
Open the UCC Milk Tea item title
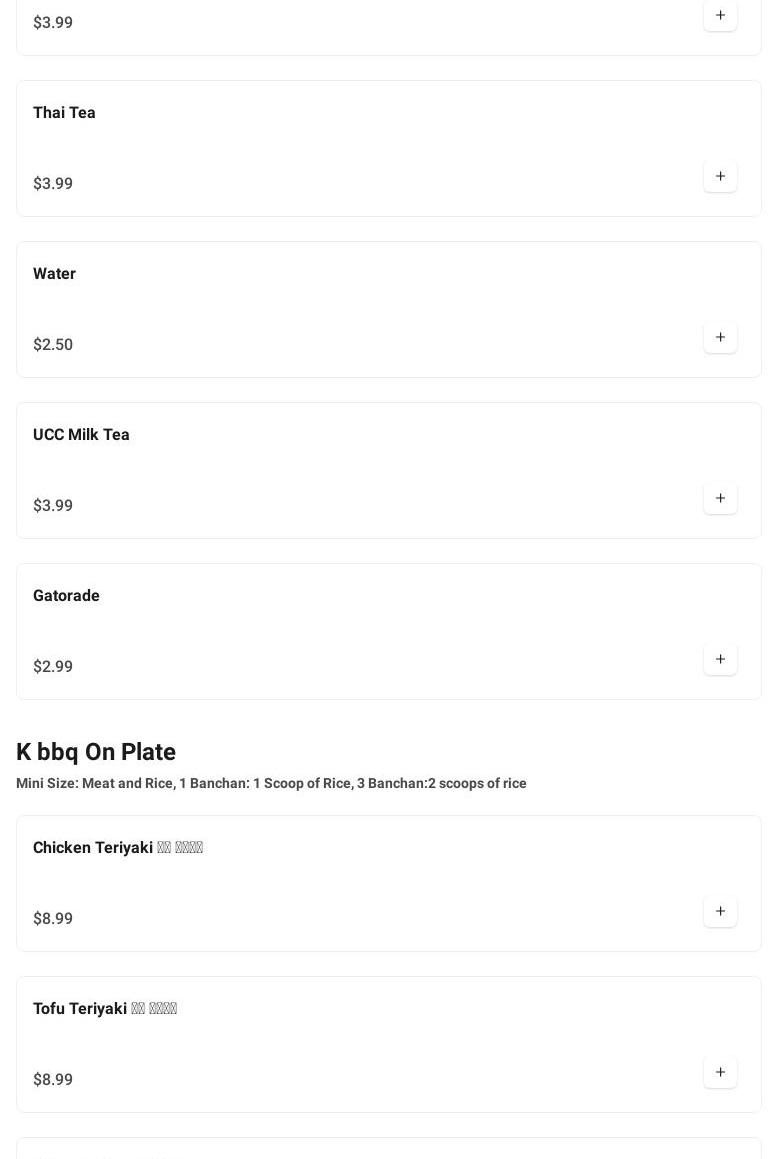point(81,434)
